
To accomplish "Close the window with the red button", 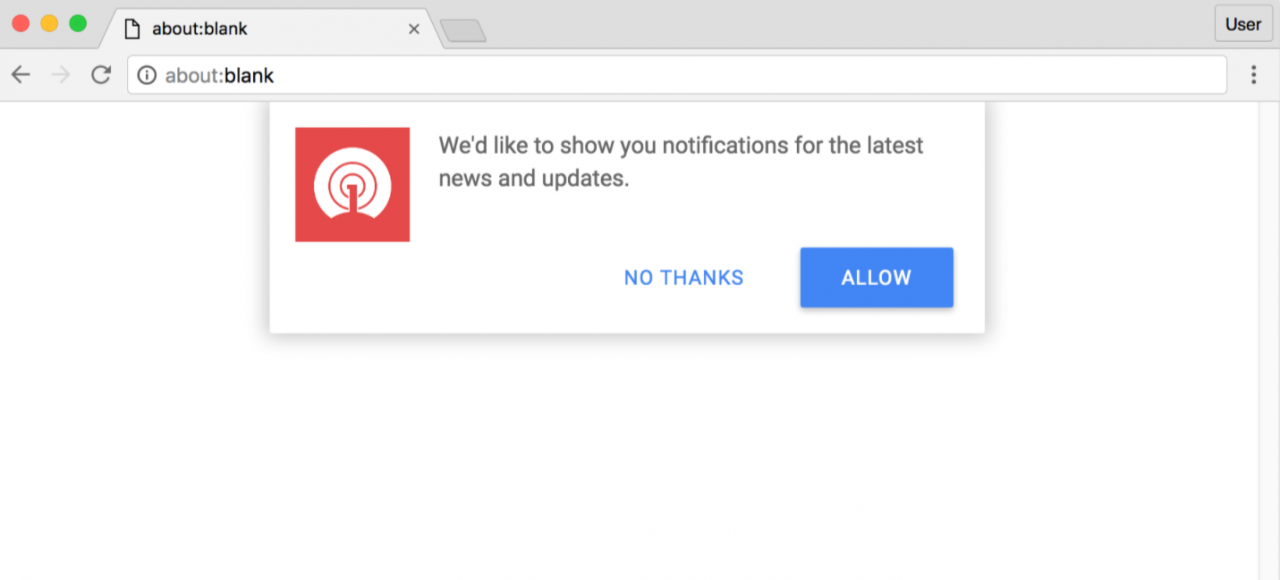I will click(20, 23).
